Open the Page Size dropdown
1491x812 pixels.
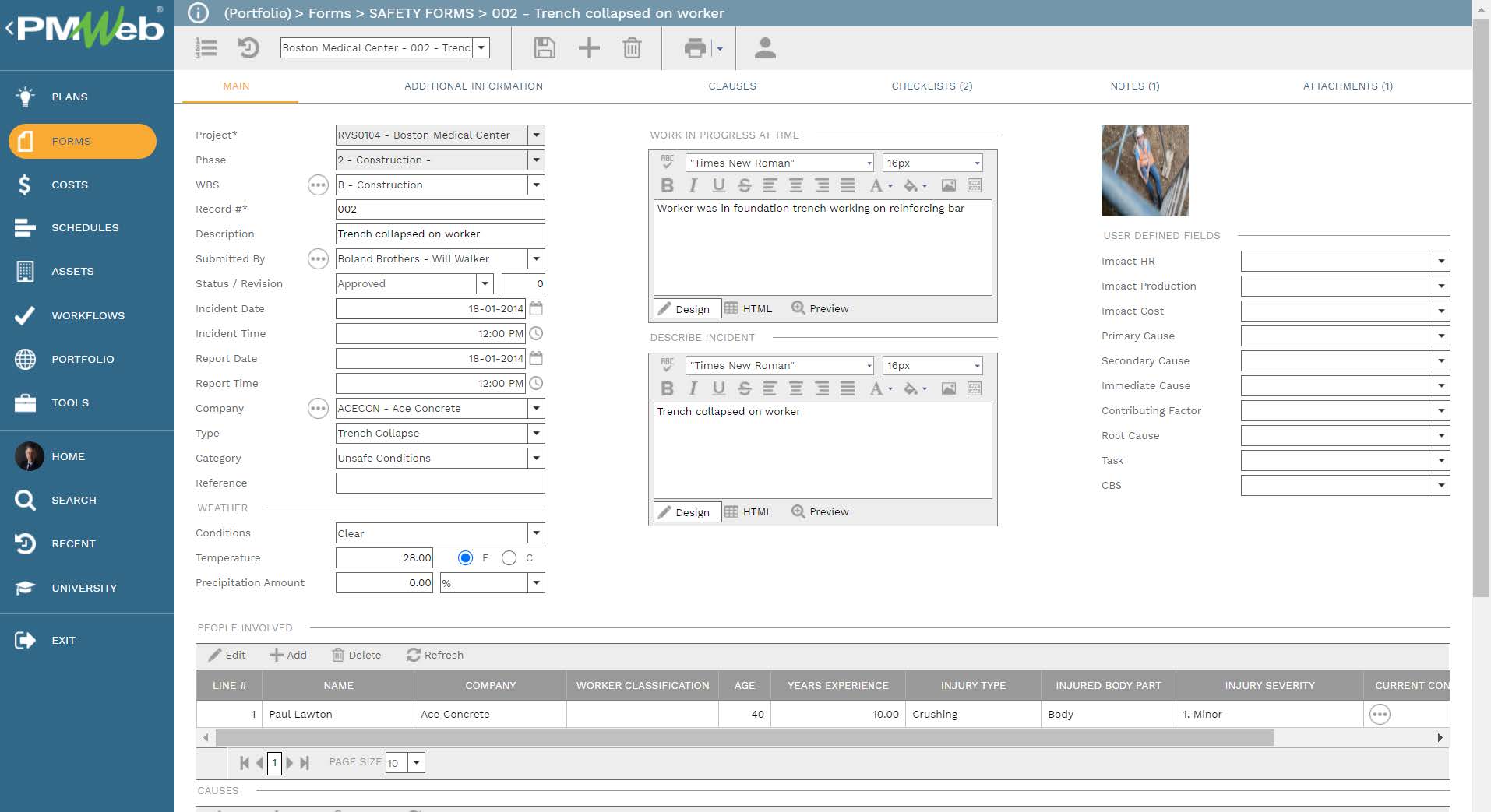pos(417,762)
